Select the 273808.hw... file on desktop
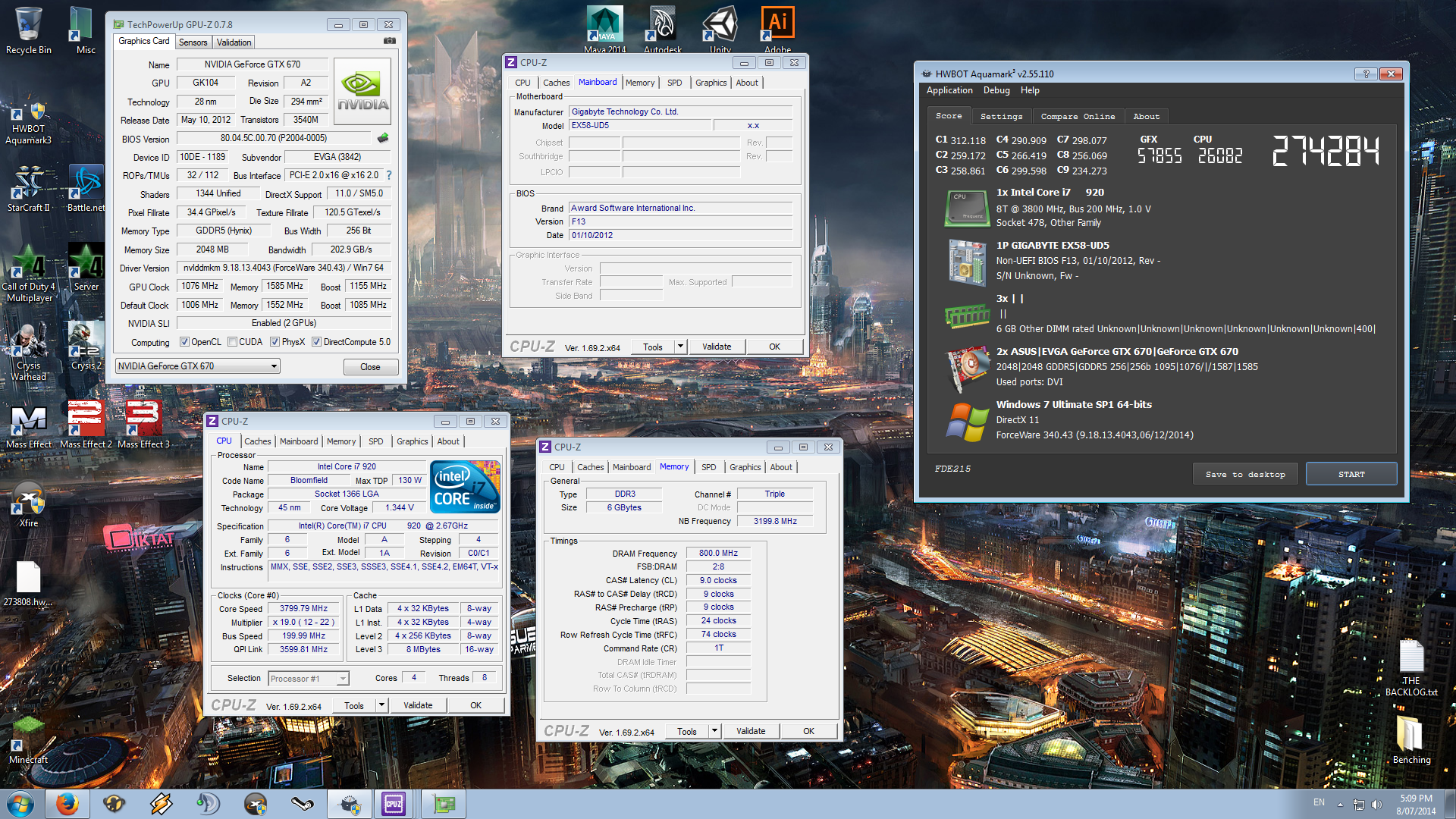The image size is (1456, 819). coord(29,584)
